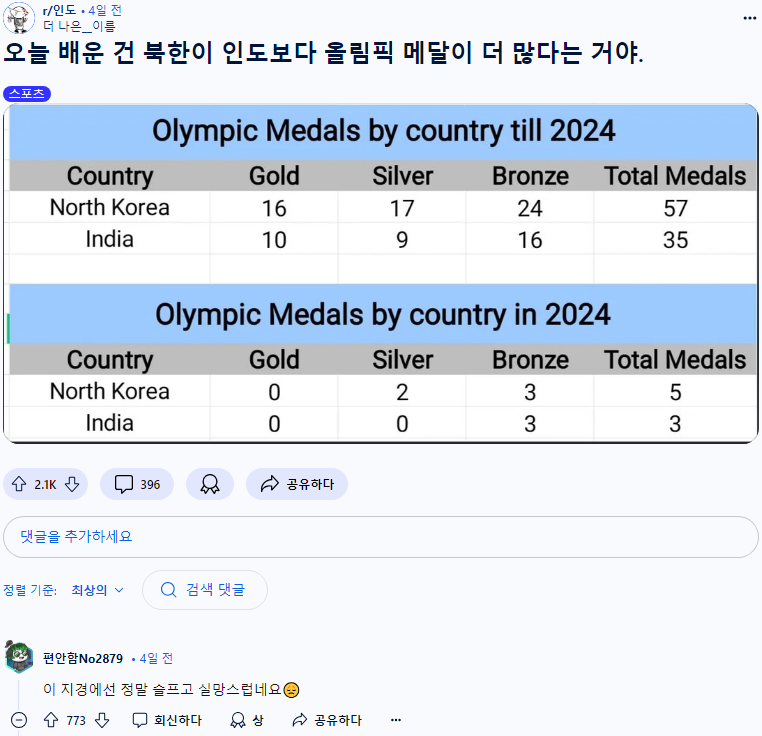The image size is (762, 736).
Task: Downvote the 편안함No2879 comment
Action: [102, 720]
